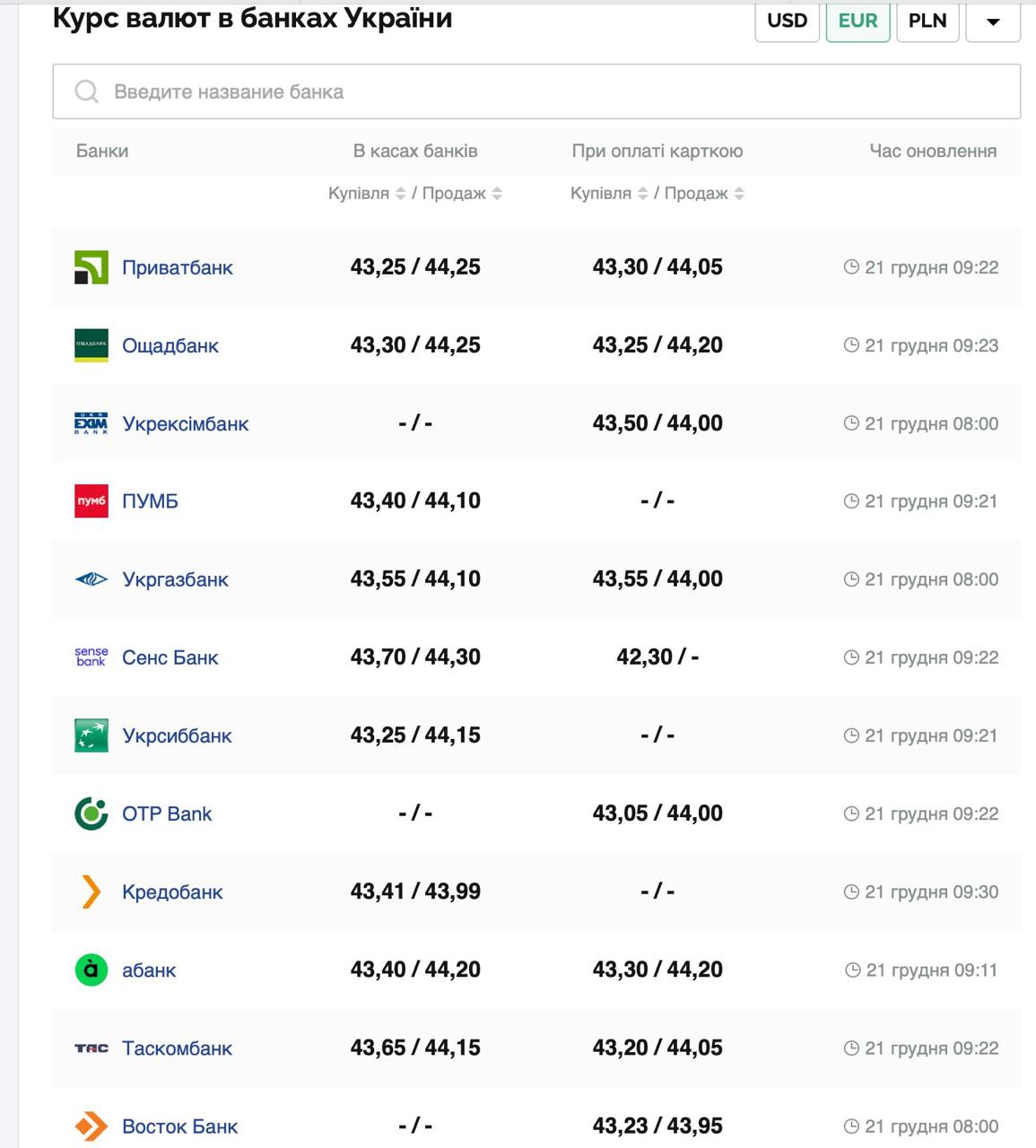The width and height of the screenshot is (1036, 1148).
Task: Open the additional currencies dropdown arrow
Action: (993, 22)
